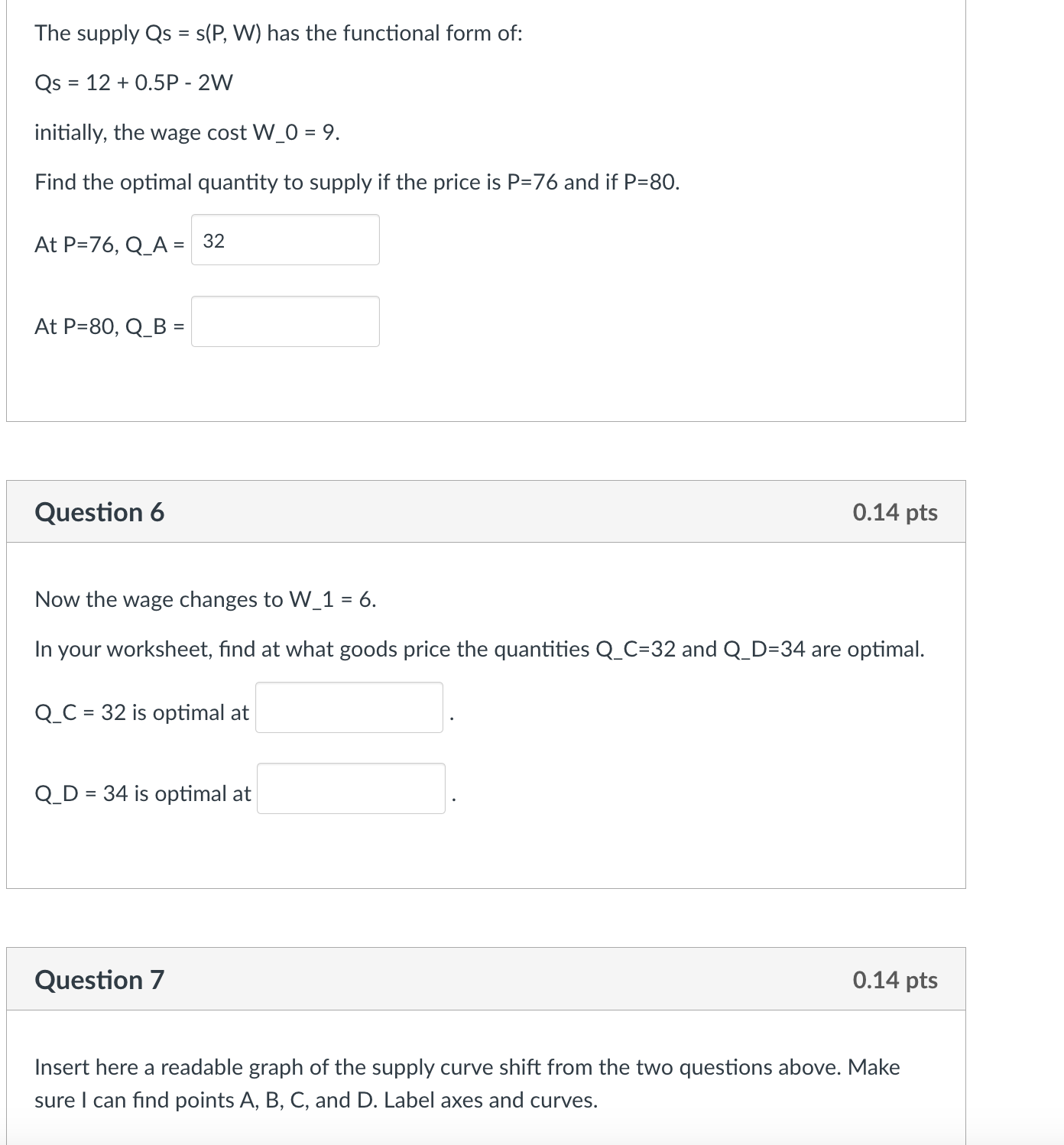Viewport: 1064px width, 1145px height.
Task: Click the 0.14 pts label for Question 6
Action: [895, 511]
